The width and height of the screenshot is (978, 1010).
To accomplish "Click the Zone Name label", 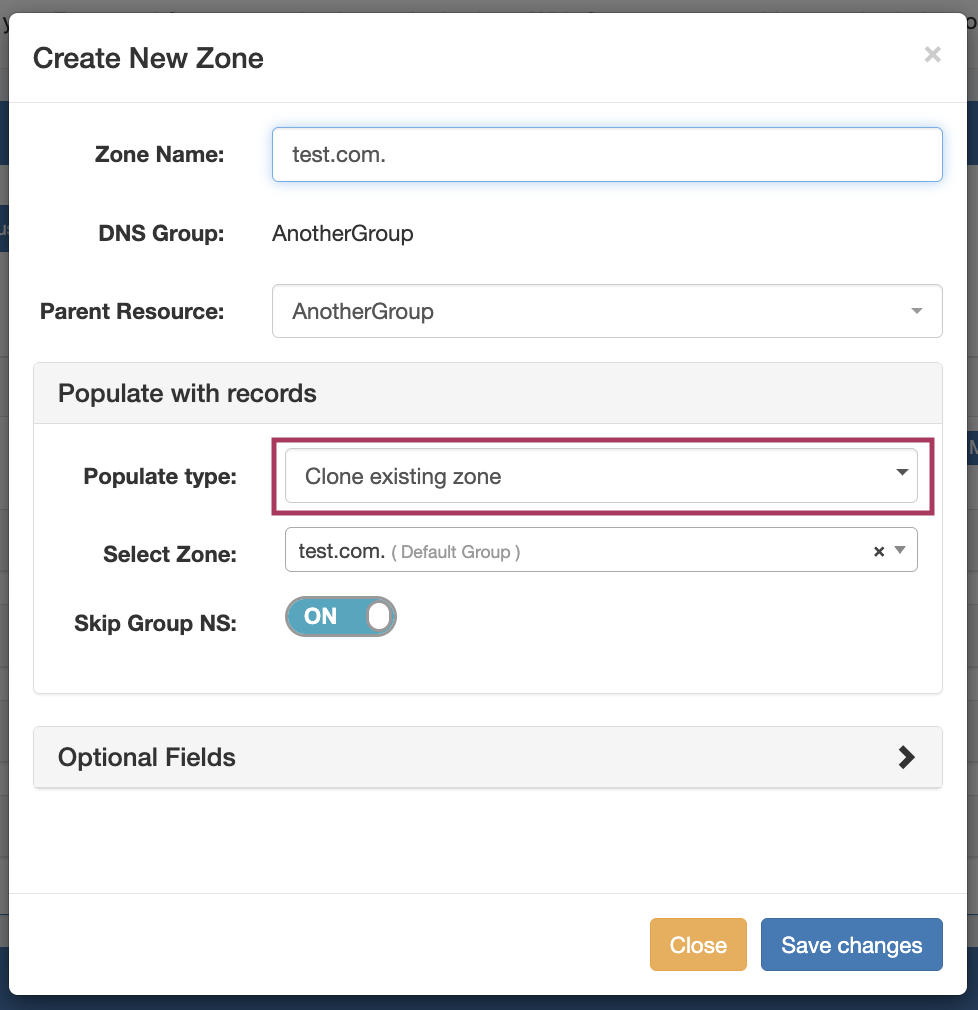I will point(159,155).
